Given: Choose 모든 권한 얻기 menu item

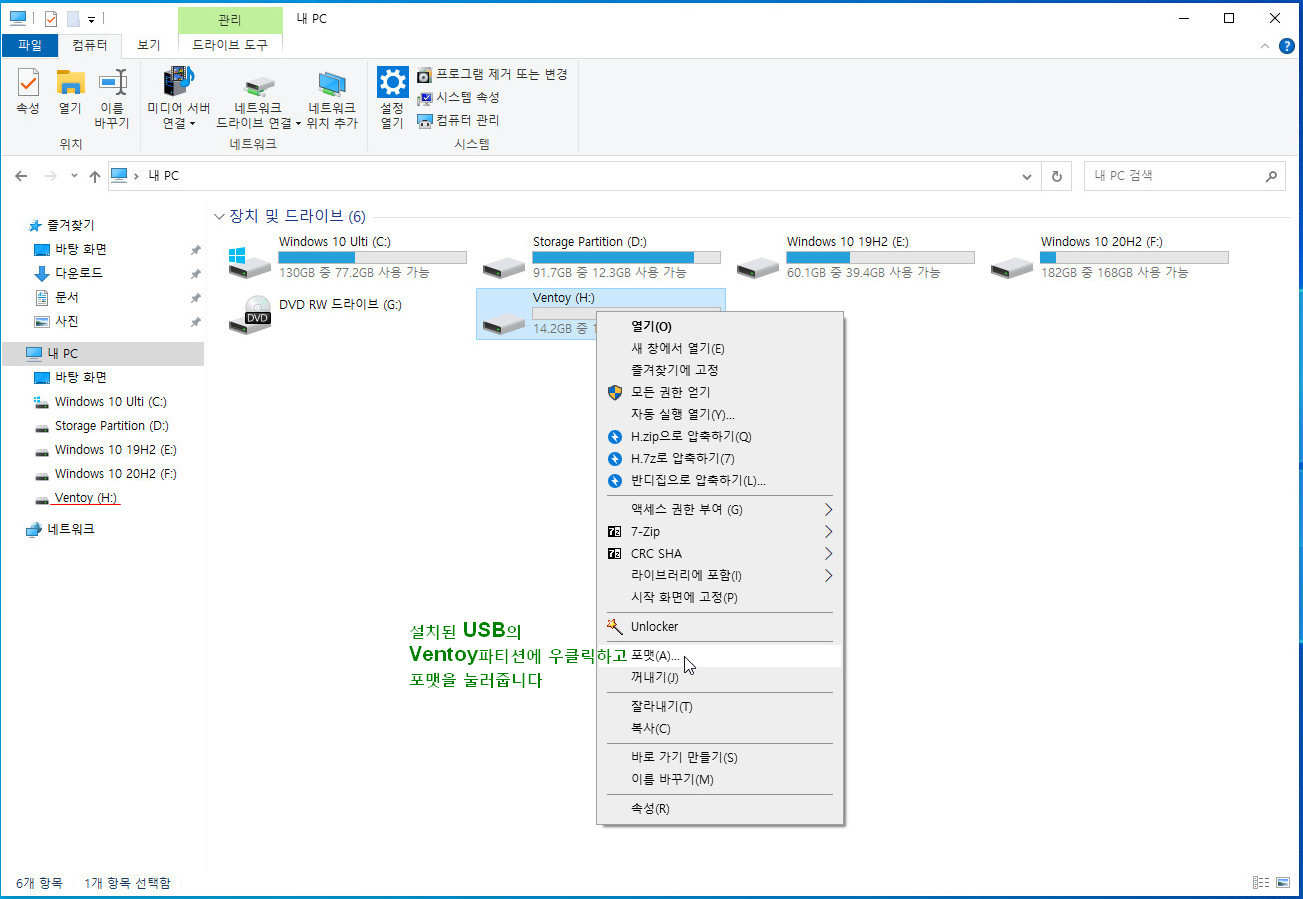Looking at the screenshot, I should pyautogui.click(x=720, y=392).
